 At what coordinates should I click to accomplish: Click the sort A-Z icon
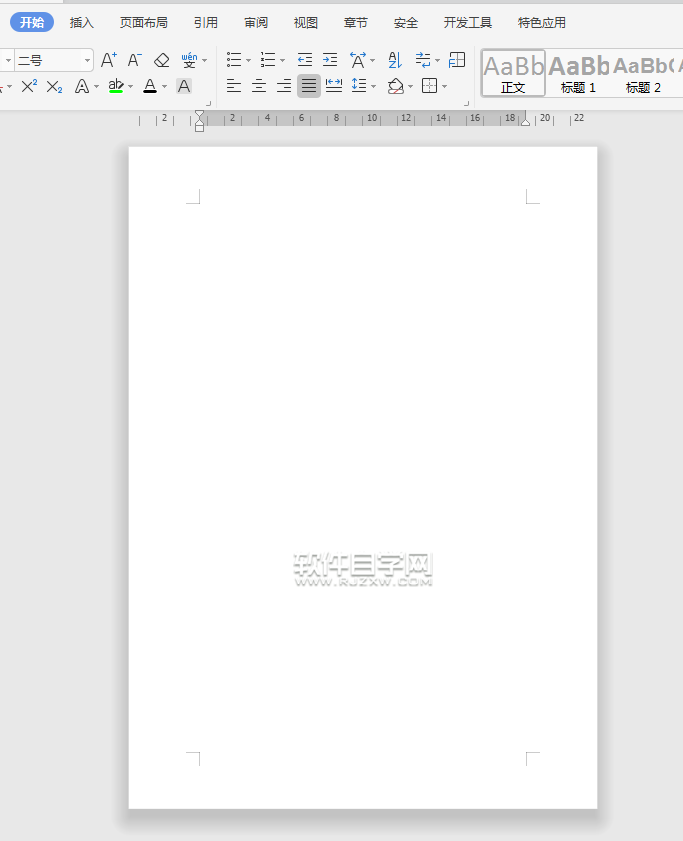pyautogui.click(x=394, y=60)
